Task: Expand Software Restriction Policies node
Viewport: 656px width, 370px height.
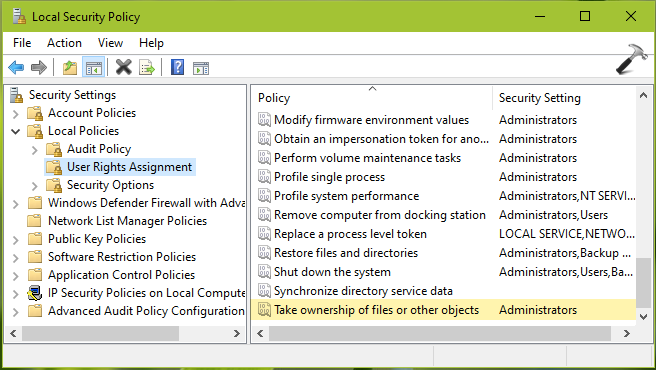Action: 15,258
